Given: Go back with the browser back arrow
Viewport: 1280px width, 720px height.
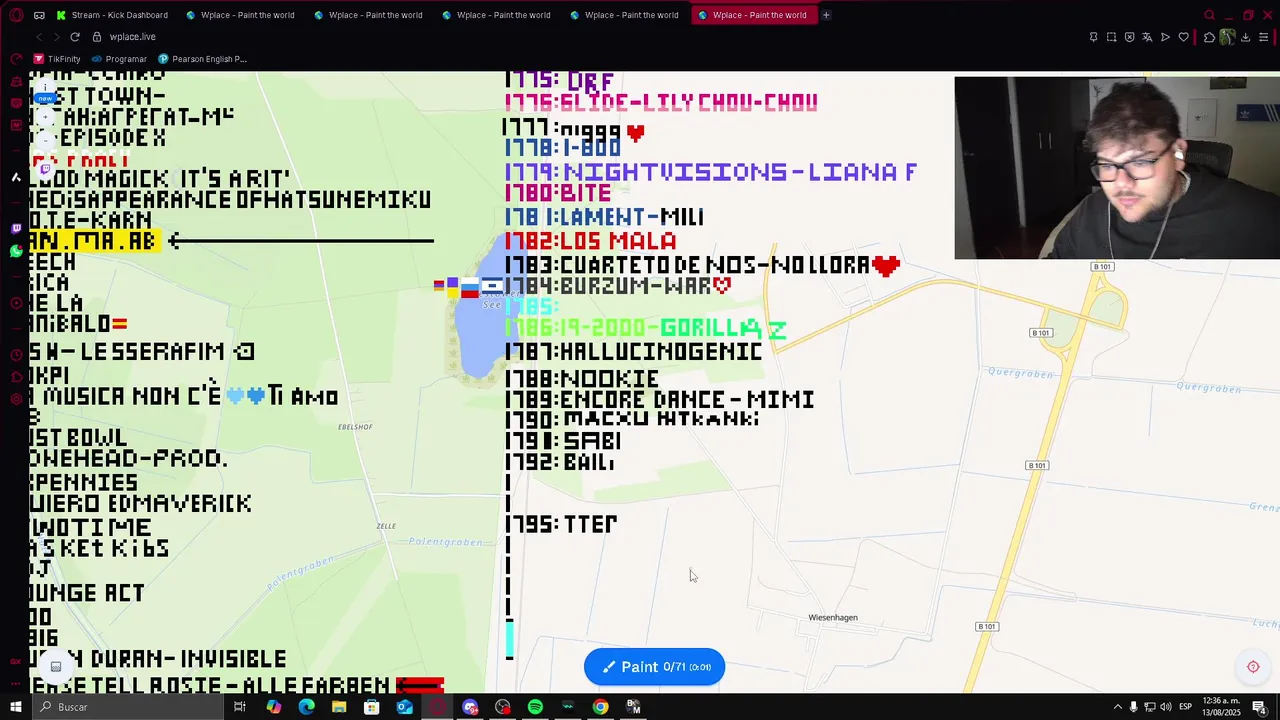Looking at the screenshot, I should tap(39, 37).
